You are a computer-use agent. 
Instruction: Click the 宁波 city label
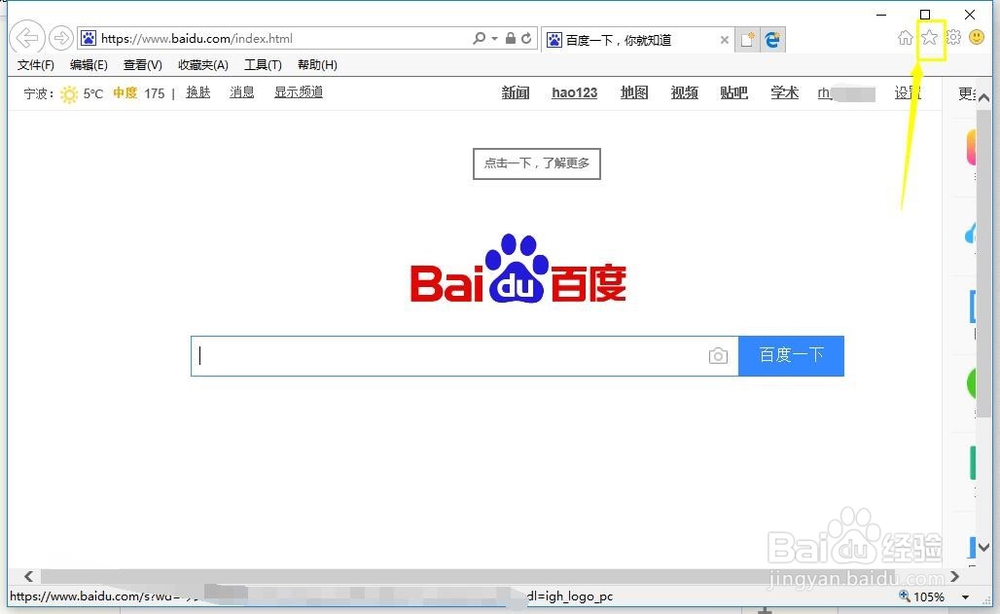point(38,94)
